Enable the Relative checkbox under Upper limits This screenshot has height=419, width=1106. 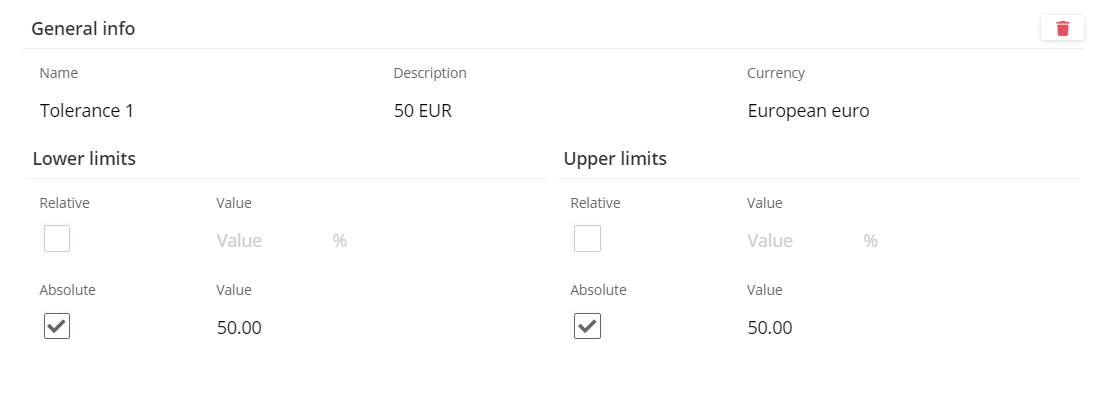[x=587, y=239]
